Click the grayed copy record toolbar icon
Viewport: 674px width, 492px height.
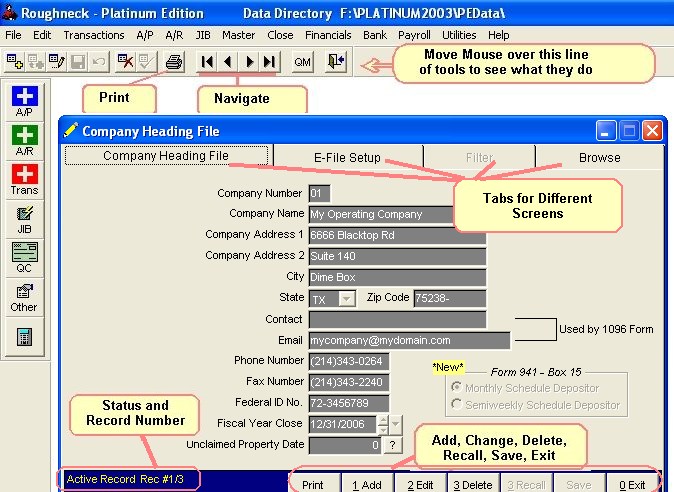[x=36, y=62]
